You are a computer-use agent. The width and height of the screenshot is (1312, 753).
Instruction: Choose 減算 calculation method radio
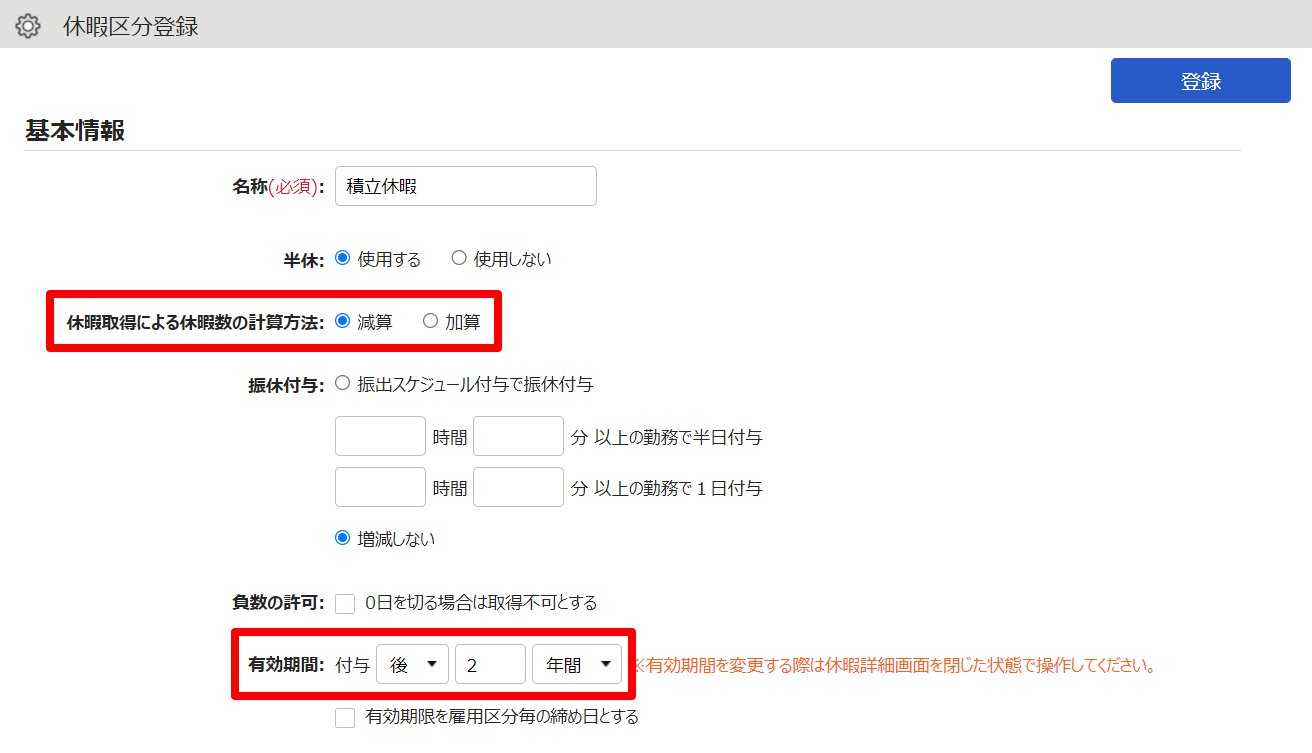click(343, 321)
